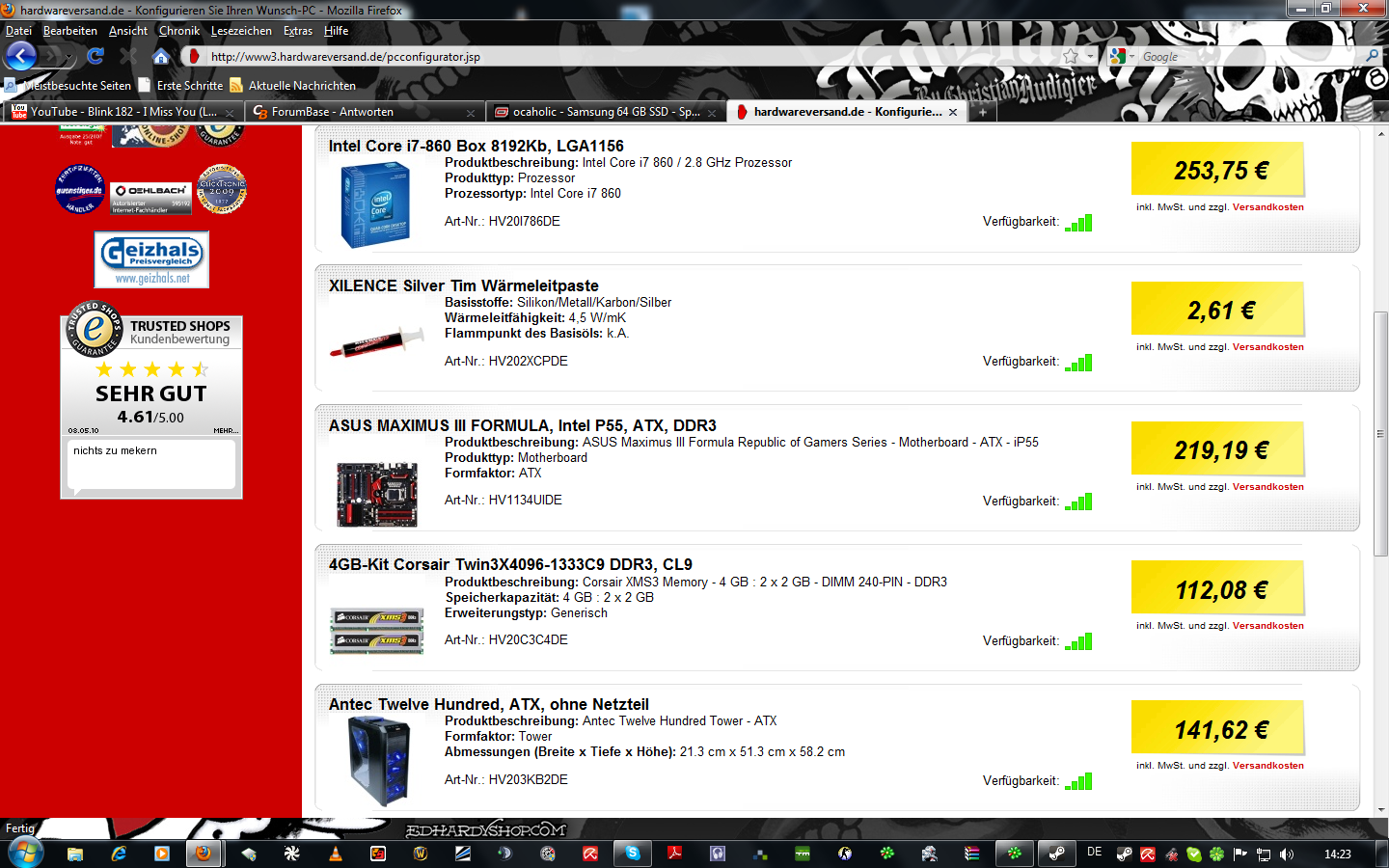Screen dimensions: 1389x868
Task: Close the hardwareversand.de tab
Action: click(953, 112)
